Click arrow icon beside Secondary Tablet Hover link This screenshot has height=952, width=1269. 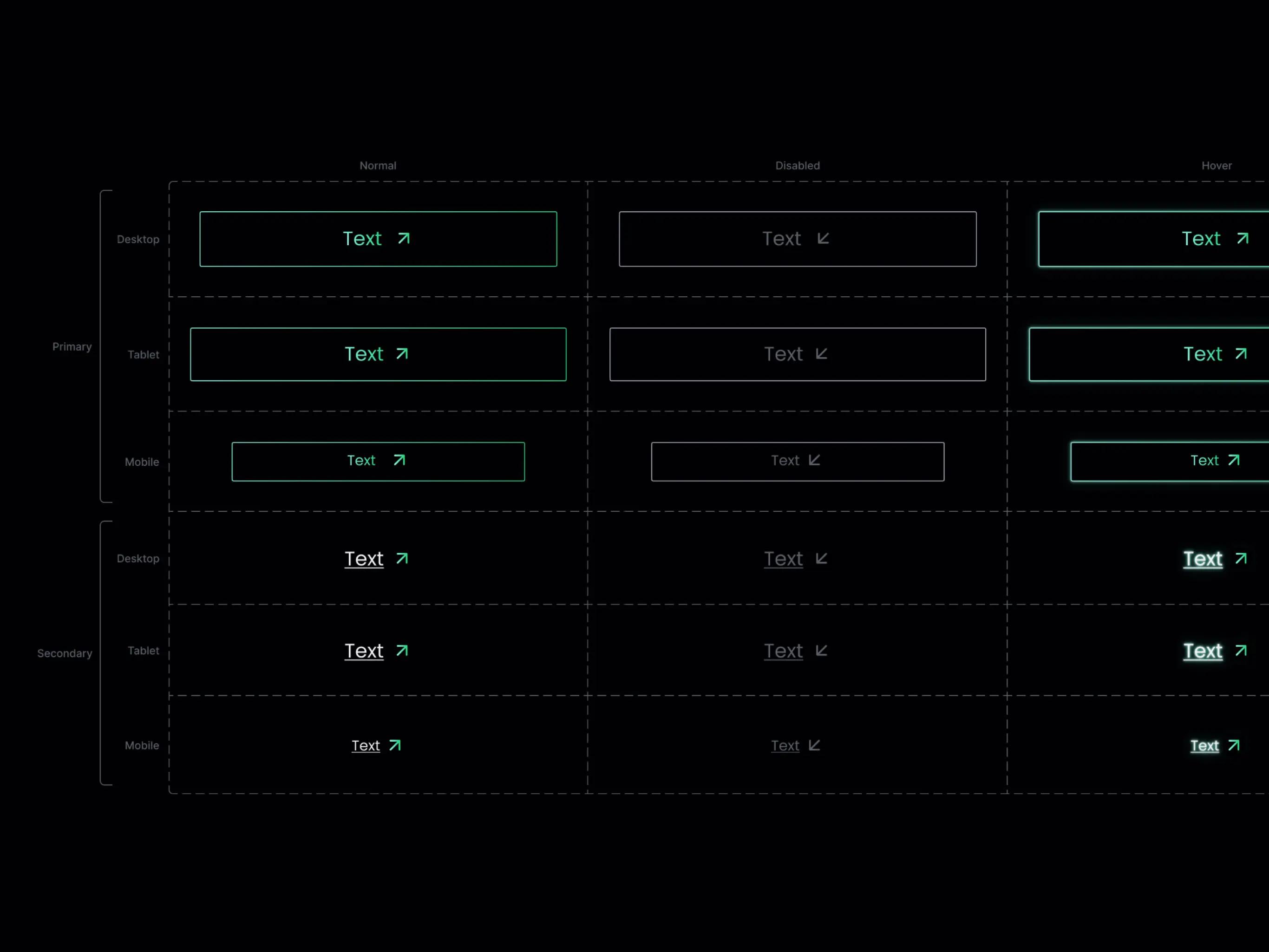point(1241,650)
